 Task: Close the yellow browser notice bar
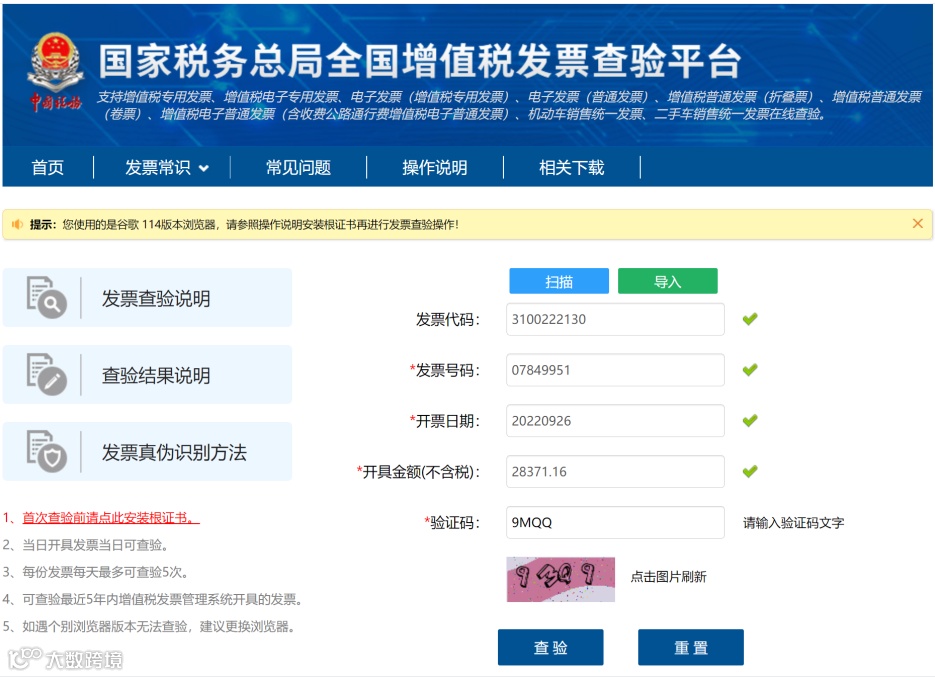[x=918, y=223]
